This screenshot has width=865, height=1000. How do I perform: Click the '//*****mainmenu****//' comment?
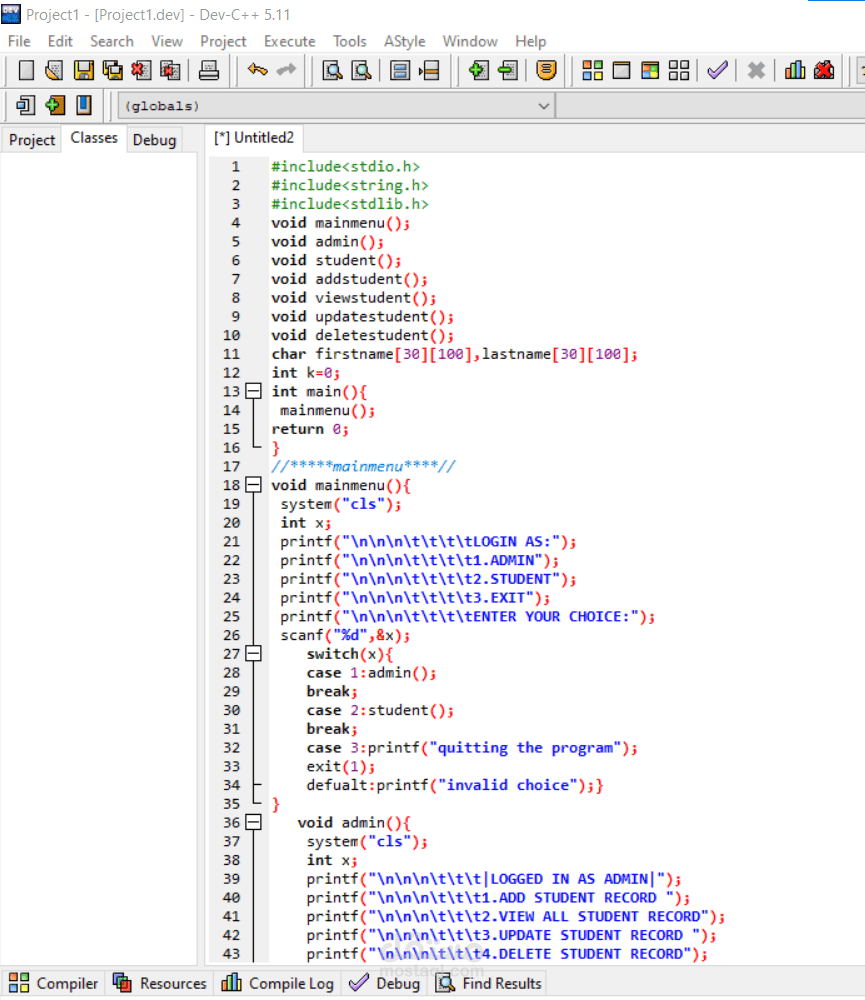pyautogui.click(x=363, y=466)
